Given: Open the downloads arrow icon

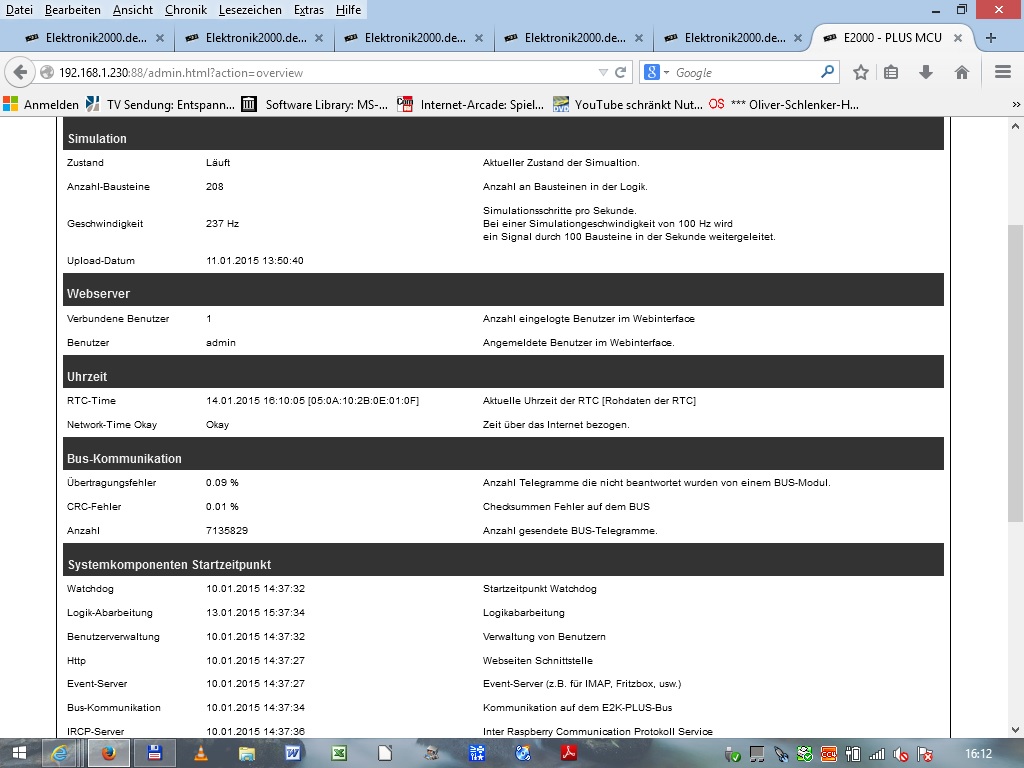Looking at the screenshot, I should (926, 72).
